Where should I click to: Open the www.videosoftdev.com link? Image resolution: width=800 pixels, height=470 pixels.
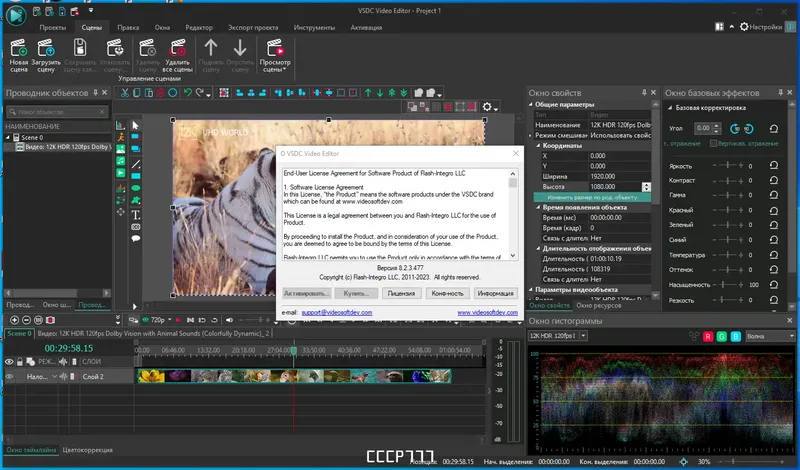pyautogui.click(x=487, y=312)
